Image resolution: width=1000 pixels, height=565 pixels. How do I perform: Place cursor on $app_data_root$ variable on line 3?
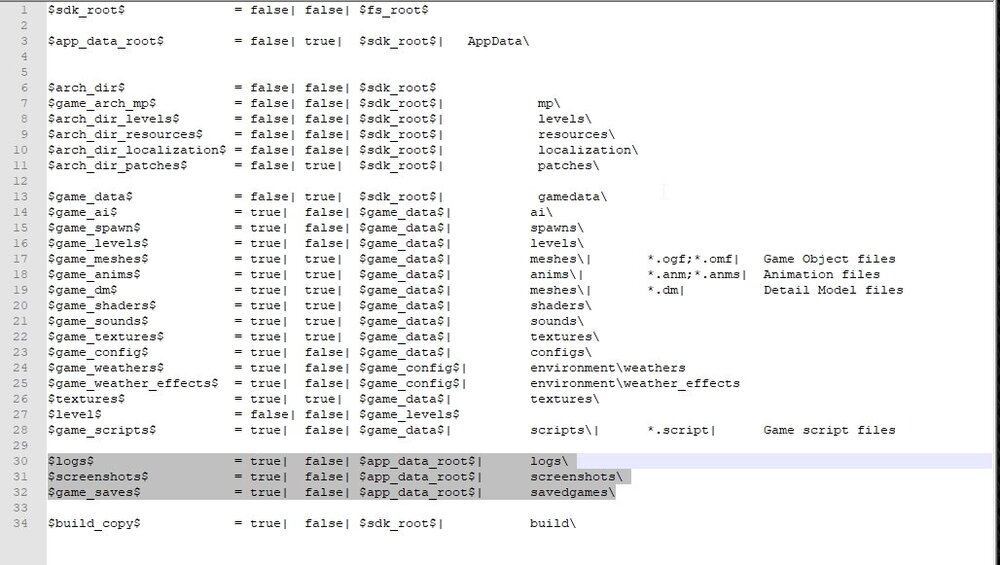106,41
